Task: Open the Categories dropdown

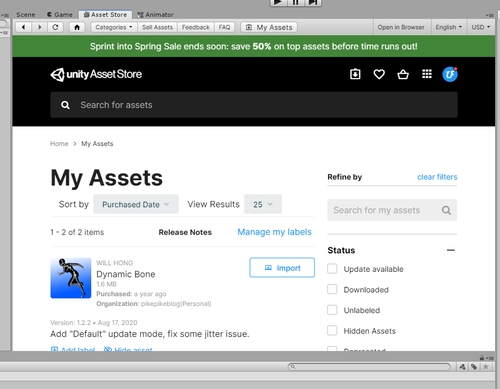Action: [114, 27]
